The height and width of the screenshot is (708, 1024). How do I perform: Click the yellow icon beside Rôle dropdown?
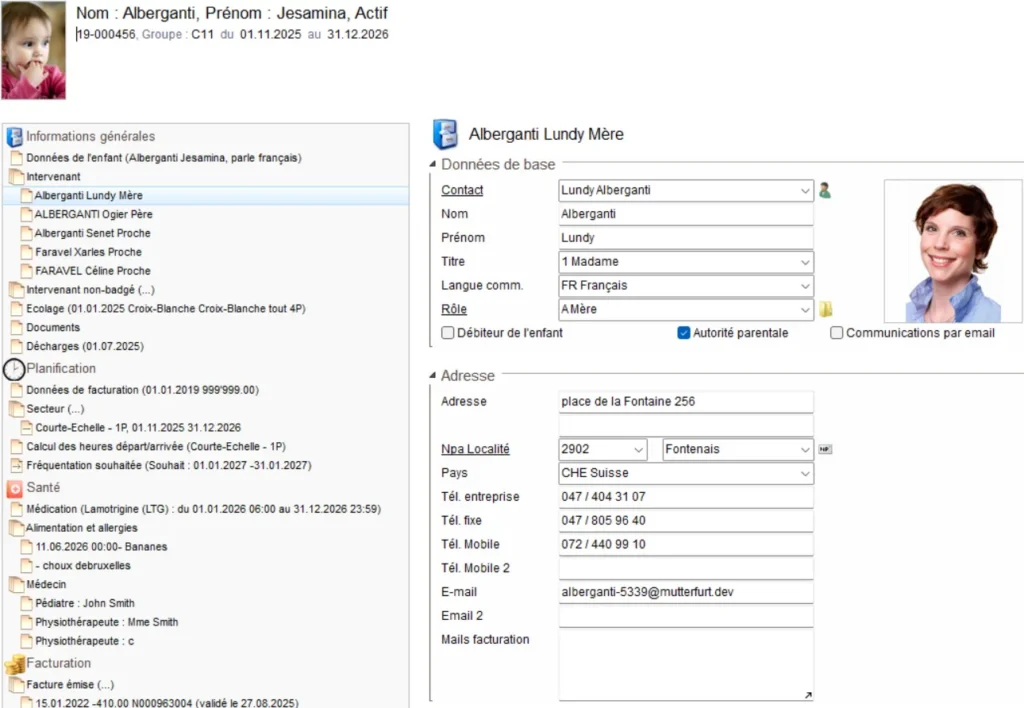(x=825, y=309)
